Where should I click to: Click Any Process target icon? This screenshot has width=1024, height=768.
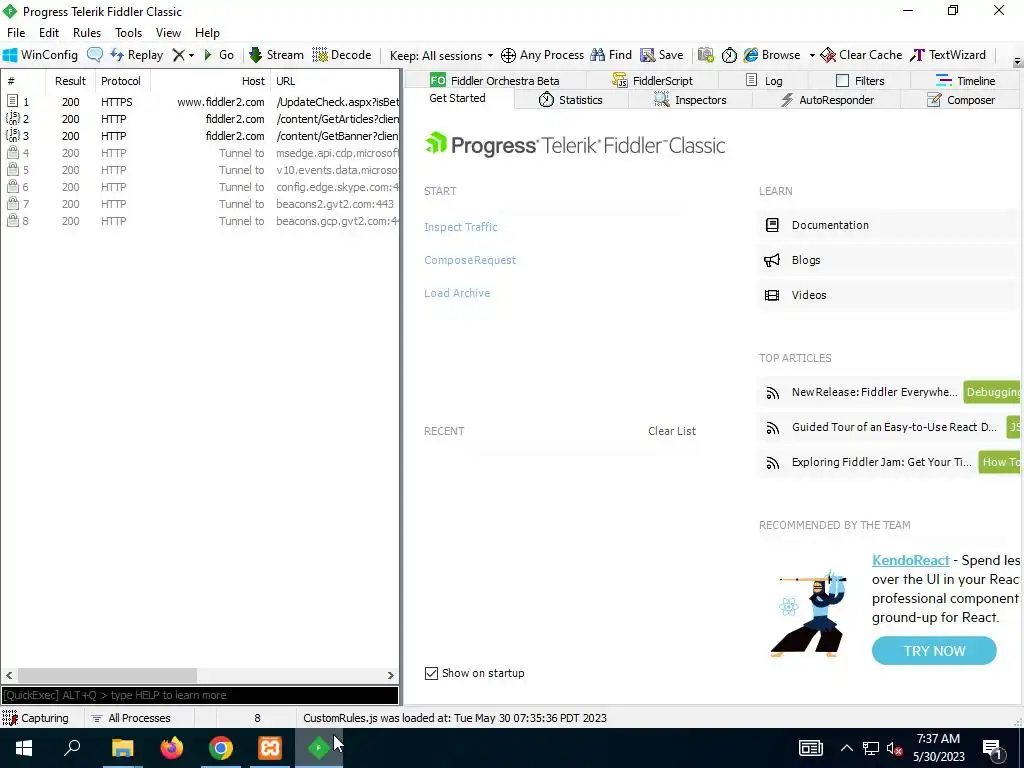[x=542, y=55]
